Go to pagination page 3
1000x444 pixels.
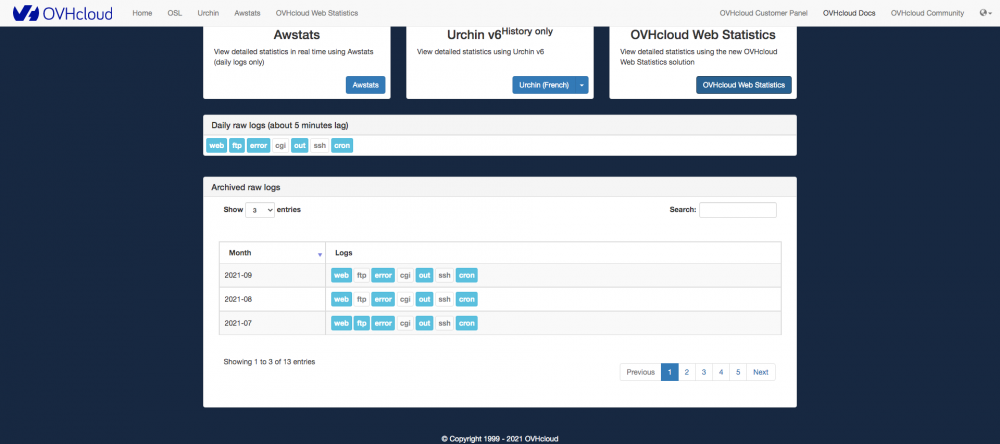click(703, 372)
